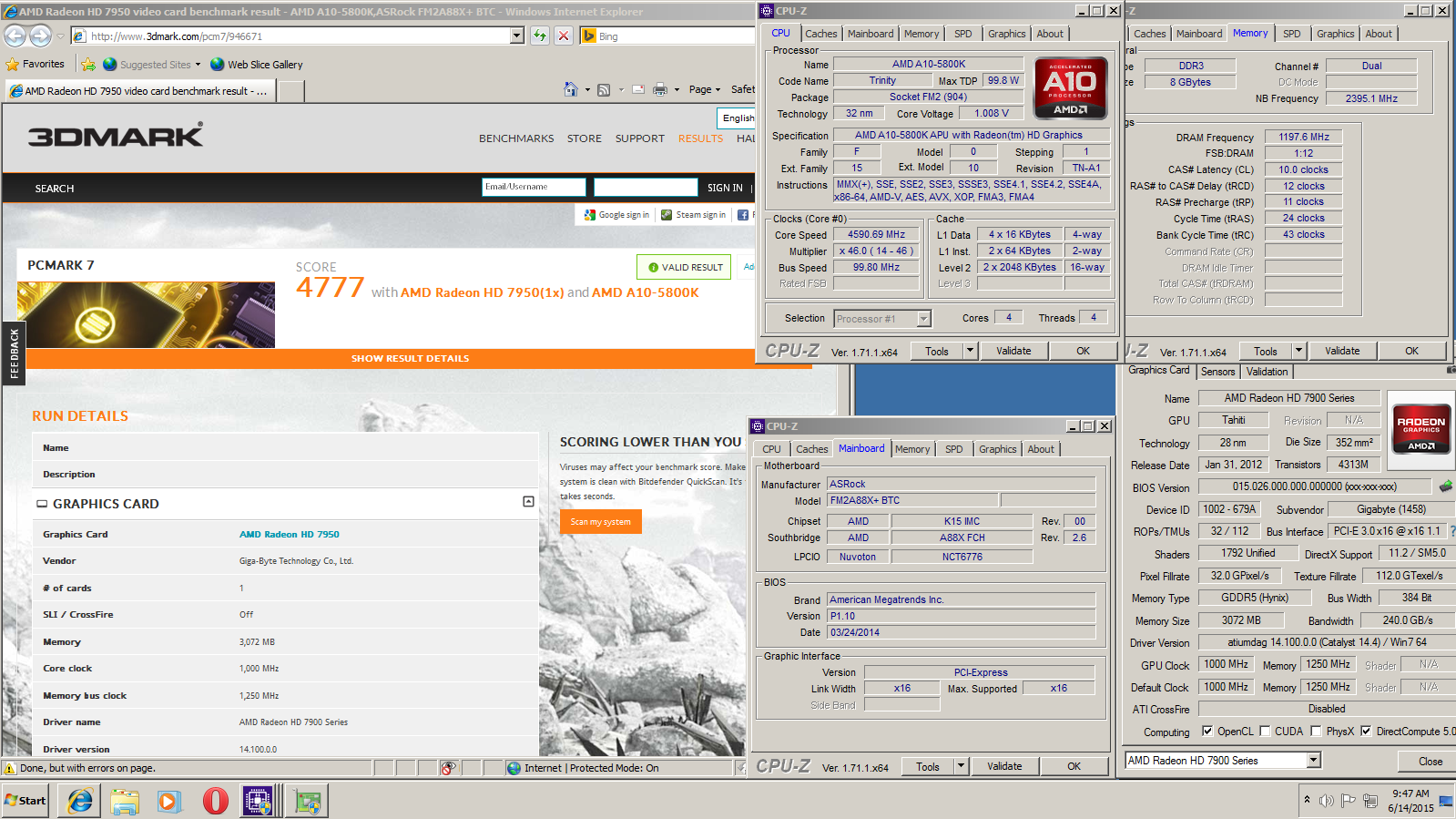Open Sensors tab in GPU-Z
This screenshot has width=1456, height=819.
pos(1217,372)
